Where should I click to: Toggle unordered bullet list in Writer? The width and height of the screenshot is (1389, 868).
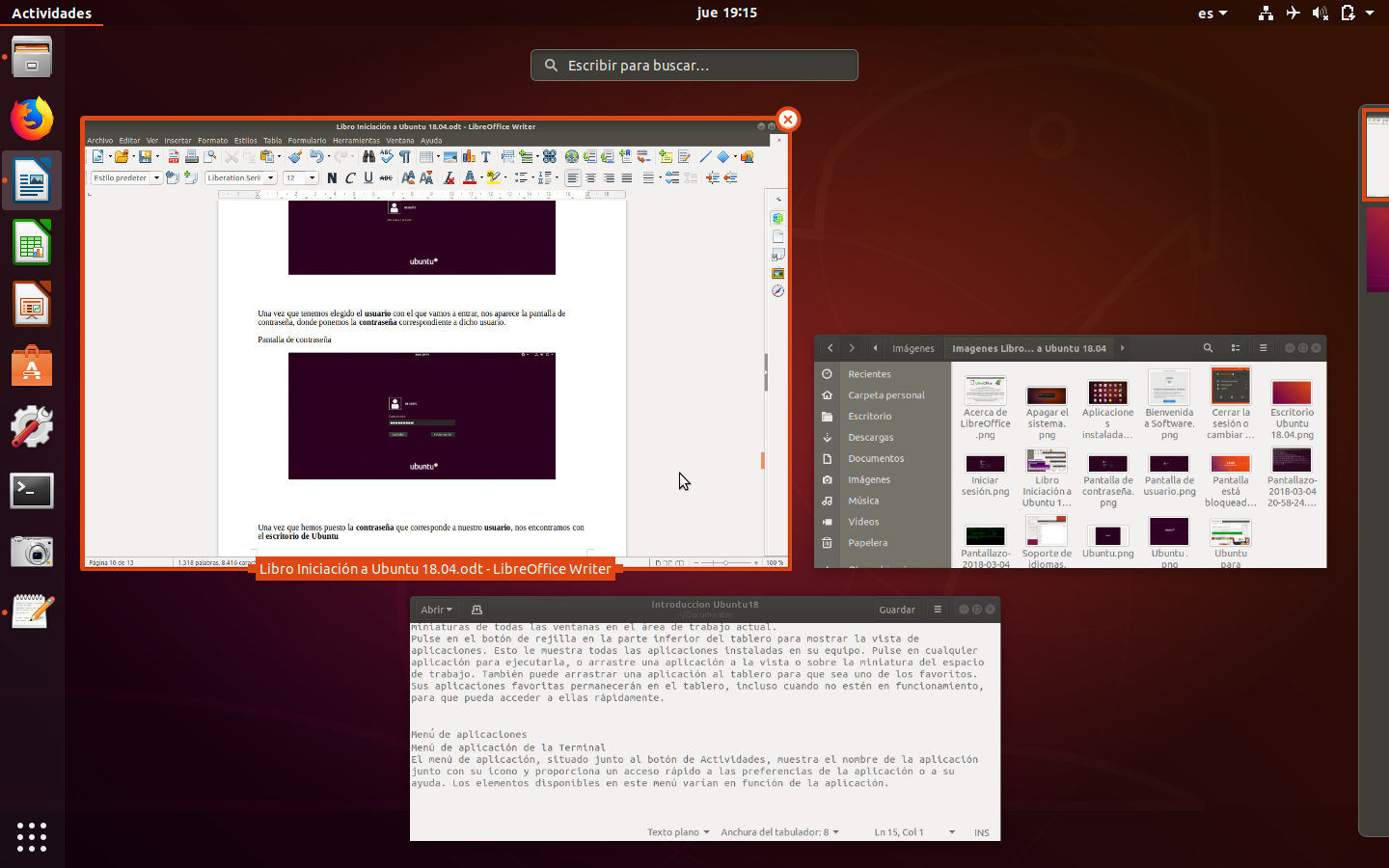click(521, 177)
